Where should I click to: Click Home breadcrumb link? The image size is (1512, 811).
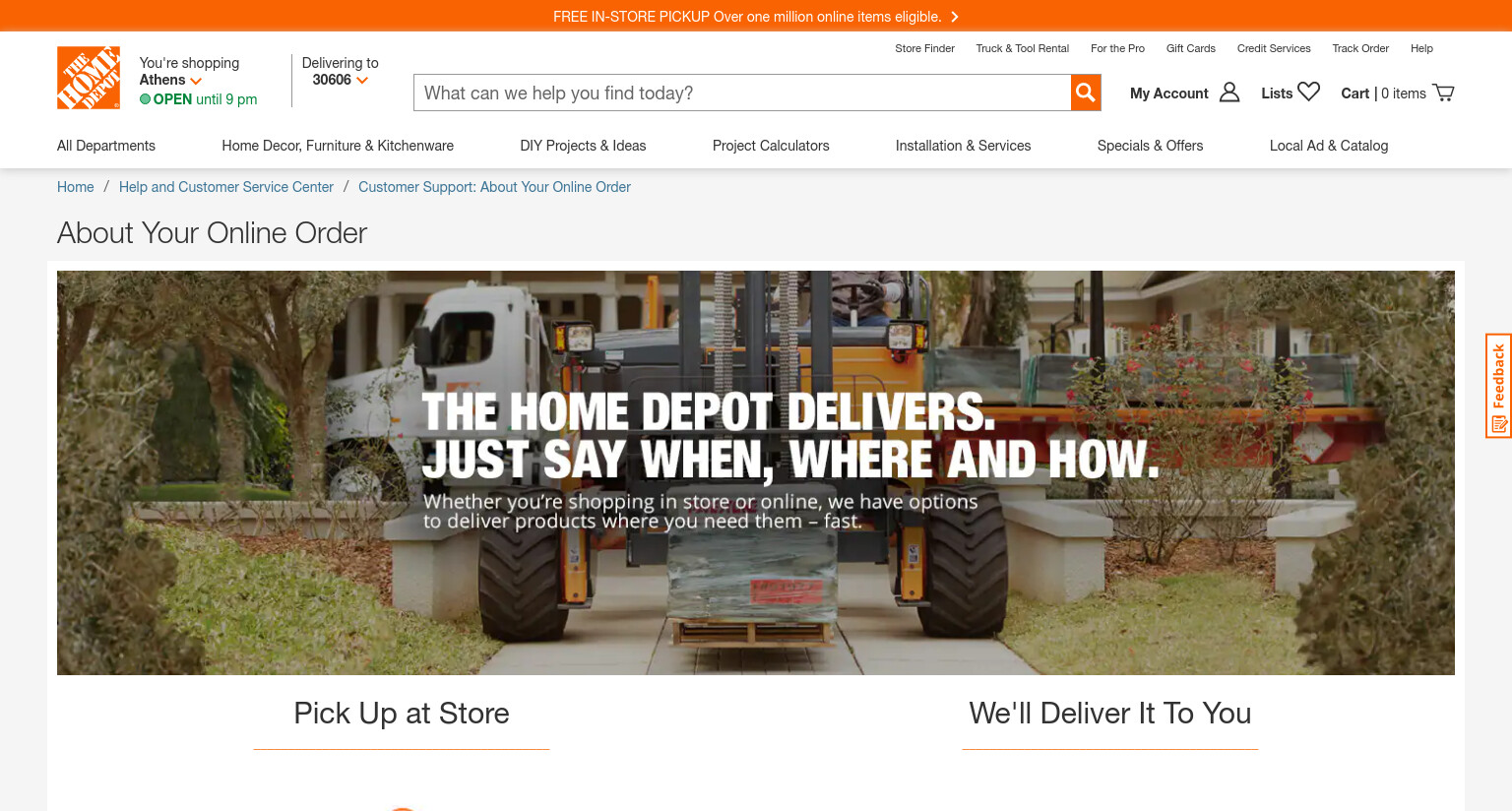[x=76, y=187]
